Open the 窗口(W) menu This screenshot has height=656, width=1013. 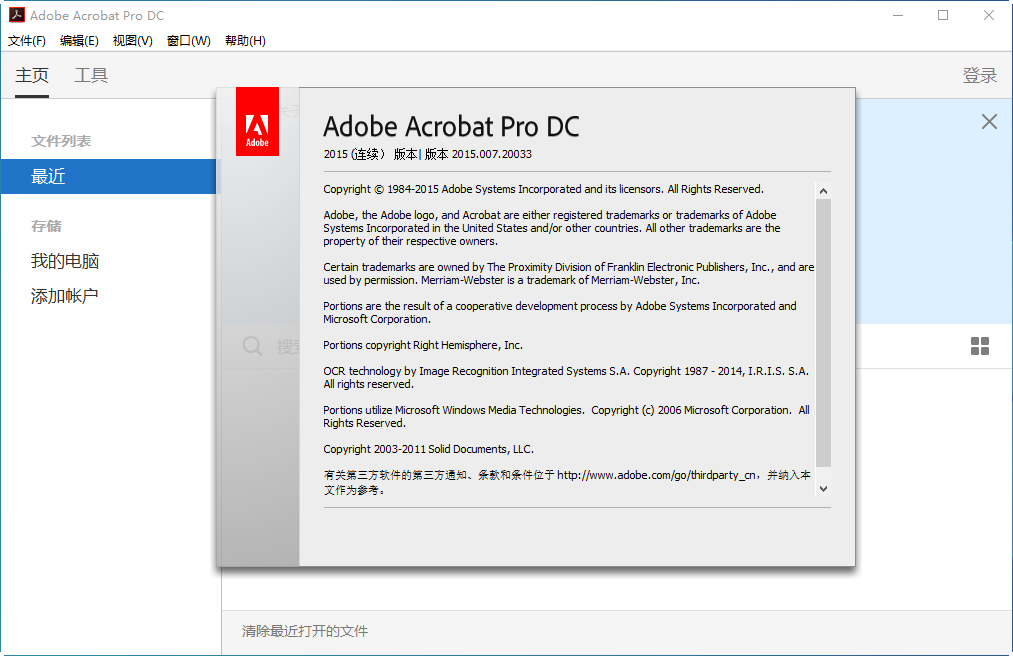[x=188, y=41]
